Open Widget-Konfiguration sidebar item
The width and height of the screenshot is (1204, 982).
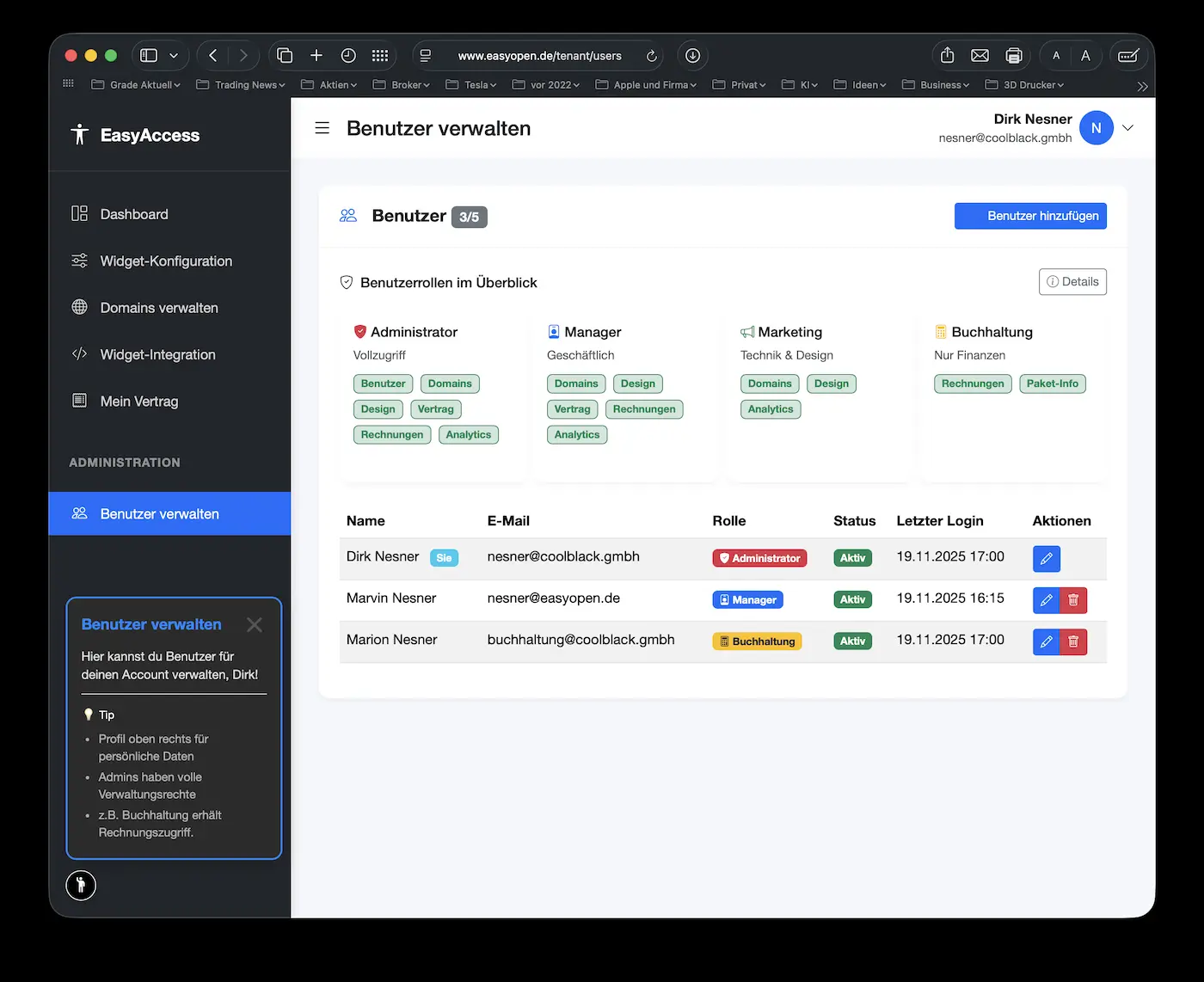coord(166,261)
